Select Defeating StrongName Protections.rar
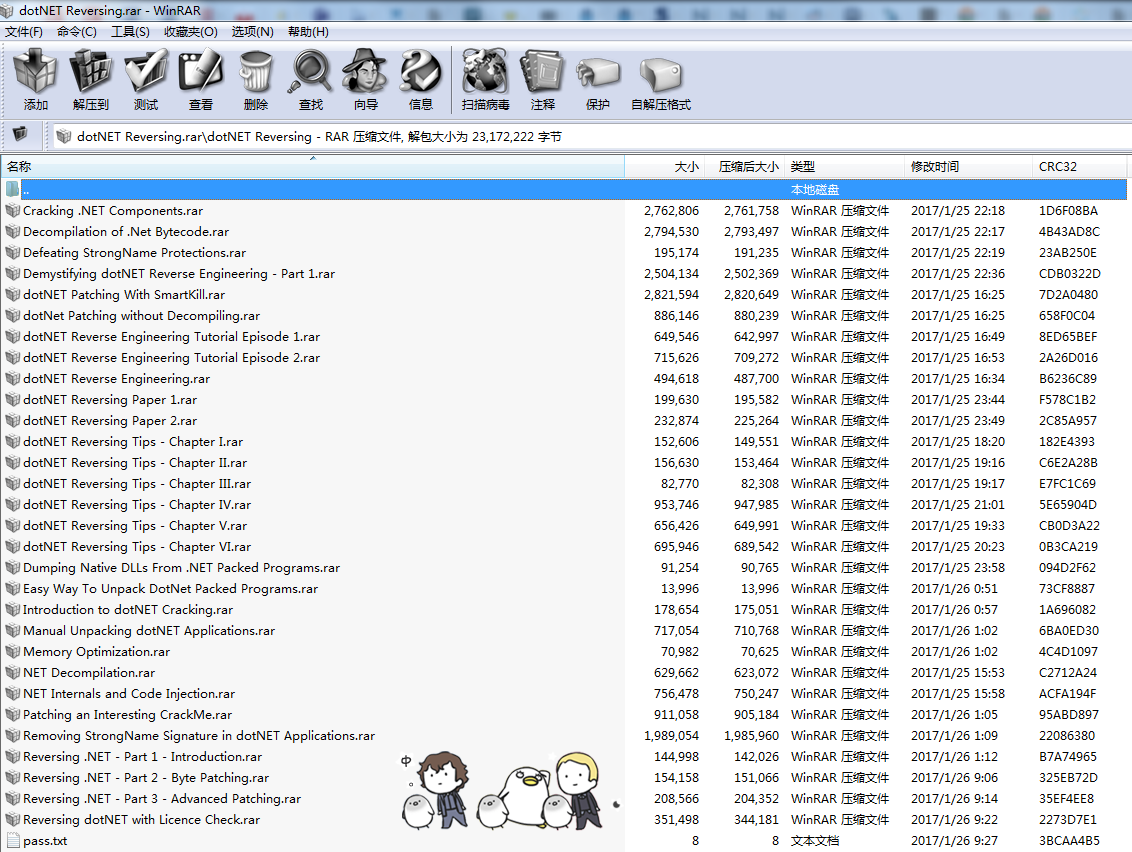Viewport: 1132px width, 852px height. pos(134,253)
